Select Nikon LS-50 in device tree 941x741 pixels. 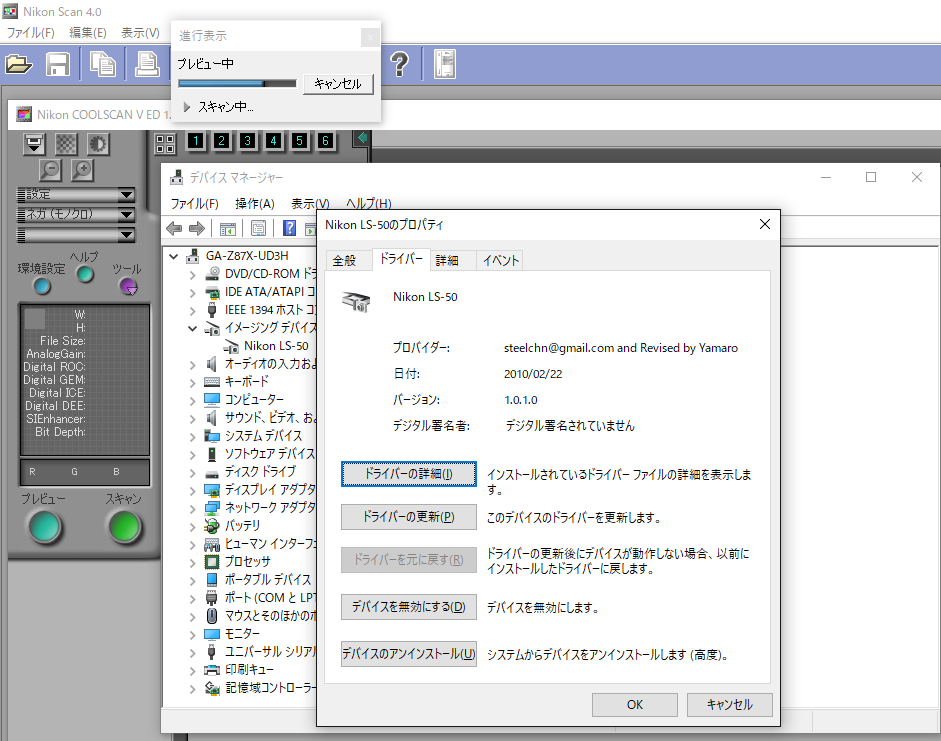pyautogui.click(x=276, y=346)
